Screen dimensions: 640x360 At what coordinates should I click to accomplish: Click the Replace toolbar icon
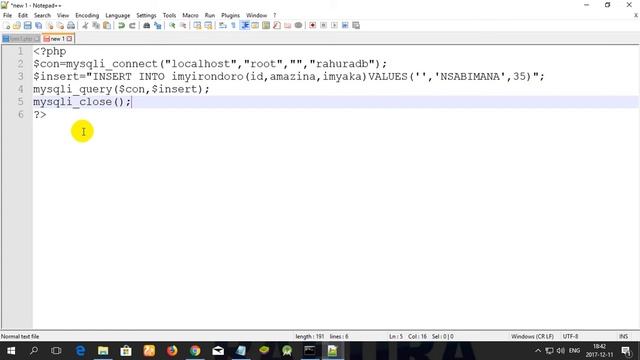pyautogui.click(x=158, y=25)
